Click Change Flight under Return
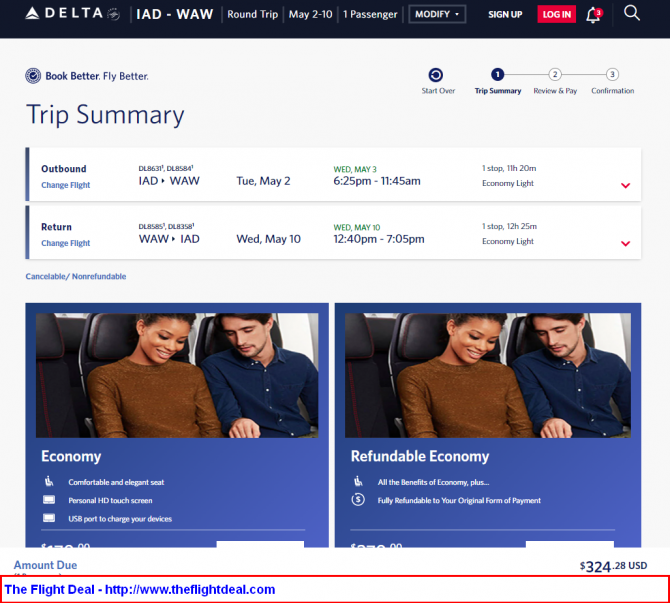670x603 pixels. click(x=65, y=243)
